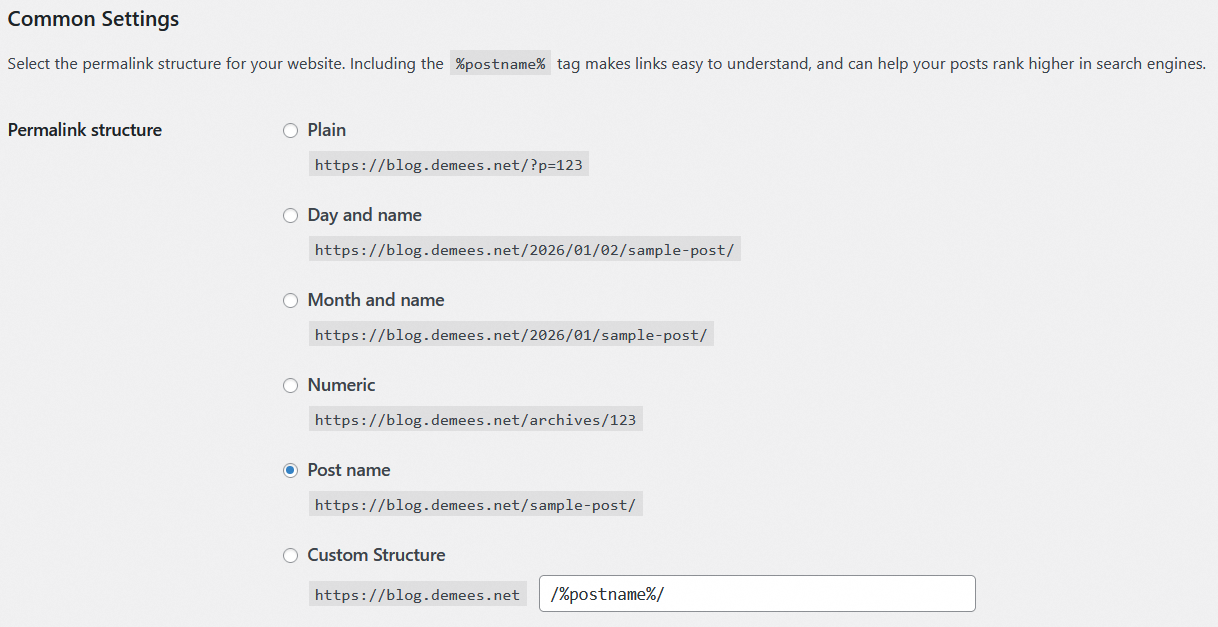
Task: Focus the custom structure /%postname%/ text field
Action: pos(756,594)
